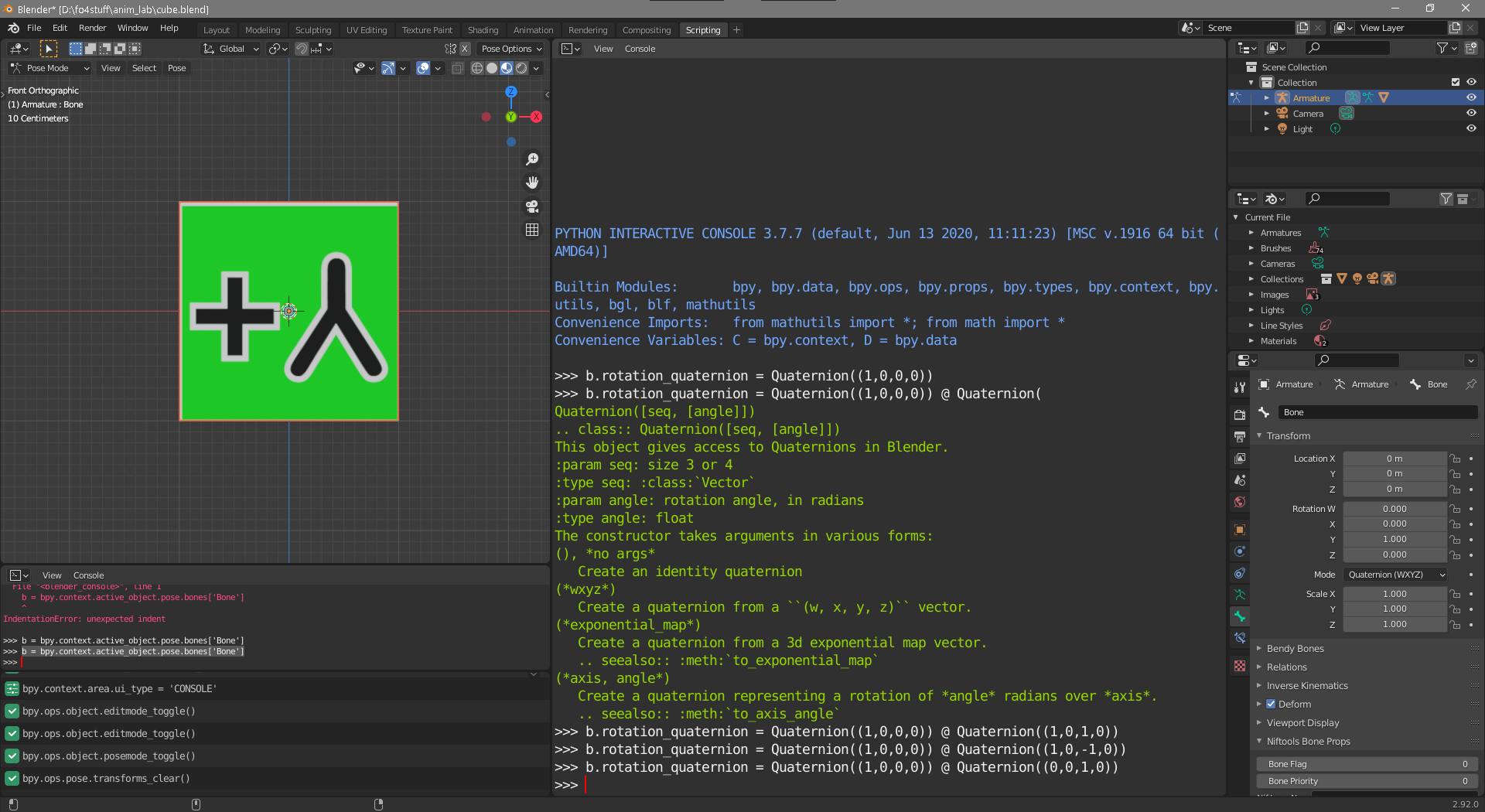Open the Object properties tab

click(1240, 530)
